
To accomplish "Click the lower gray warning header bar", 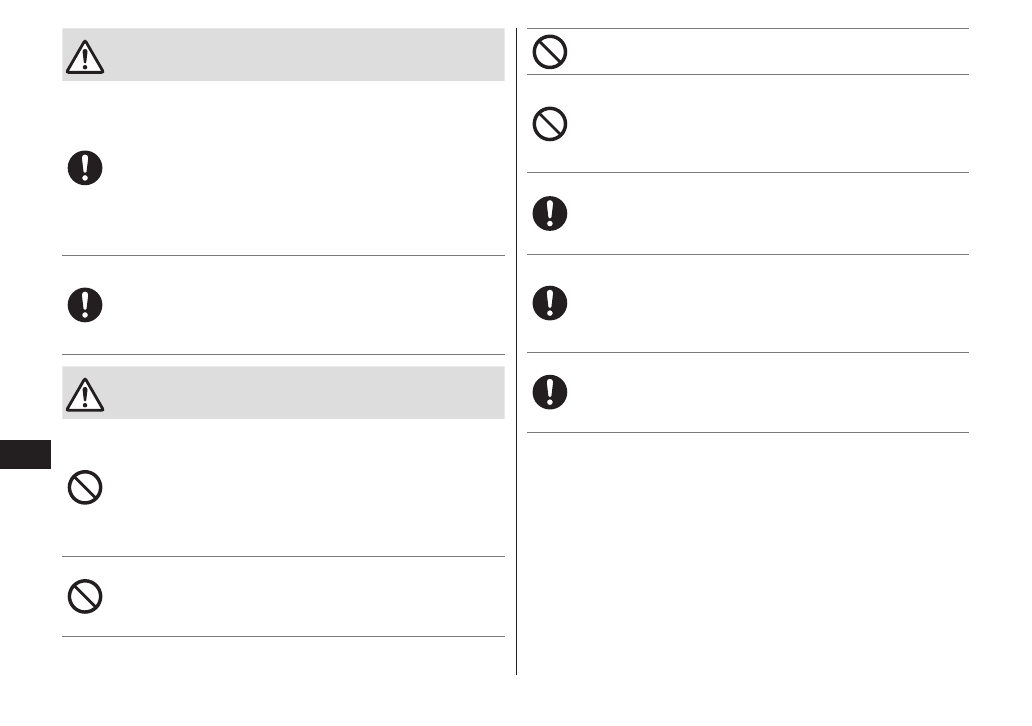I will click(x=300, y=392).
